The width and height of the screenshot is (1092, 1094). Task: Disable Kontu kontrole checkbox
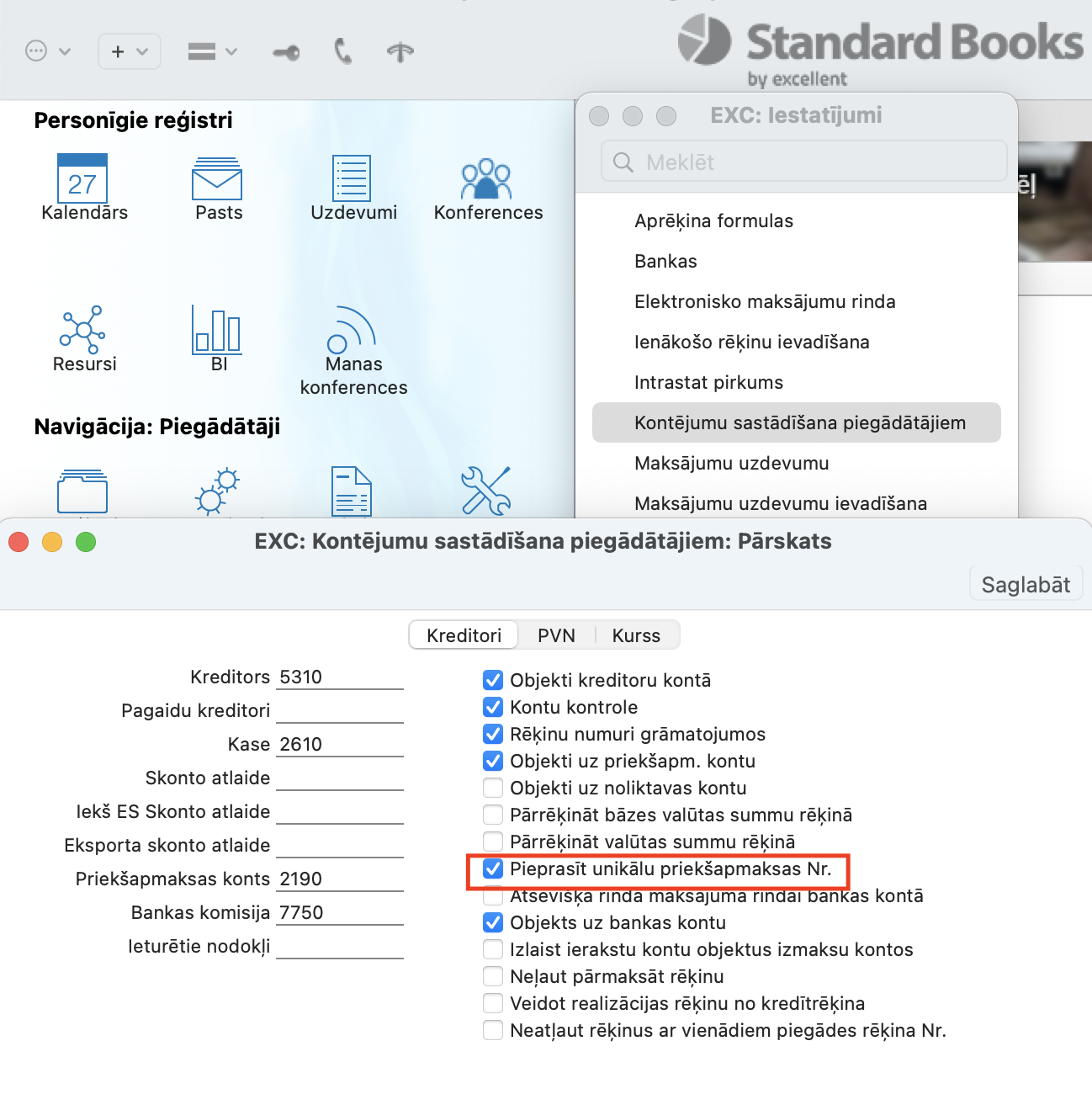click(493, 707)
